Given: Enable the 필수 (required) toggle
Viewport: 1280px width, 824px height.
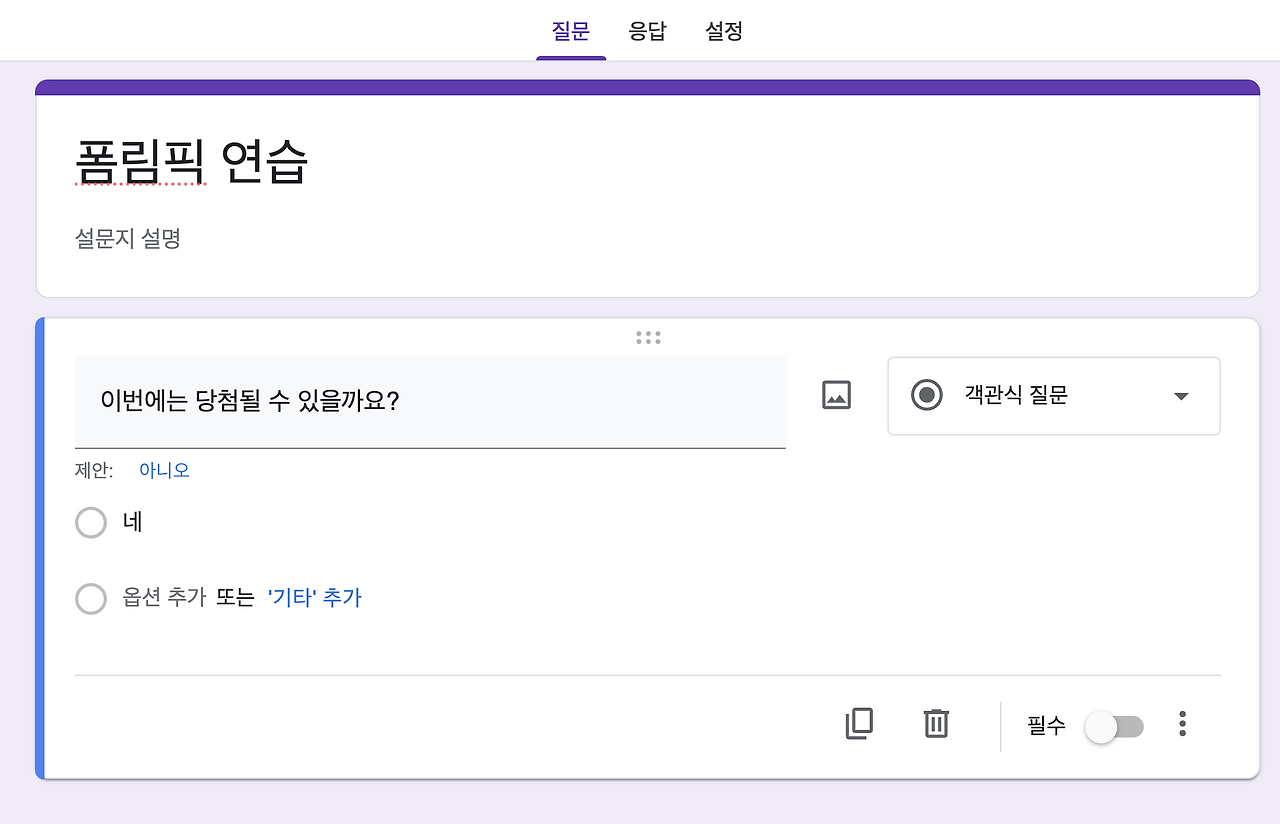Looking at the screenshot, I should 1114,724.
